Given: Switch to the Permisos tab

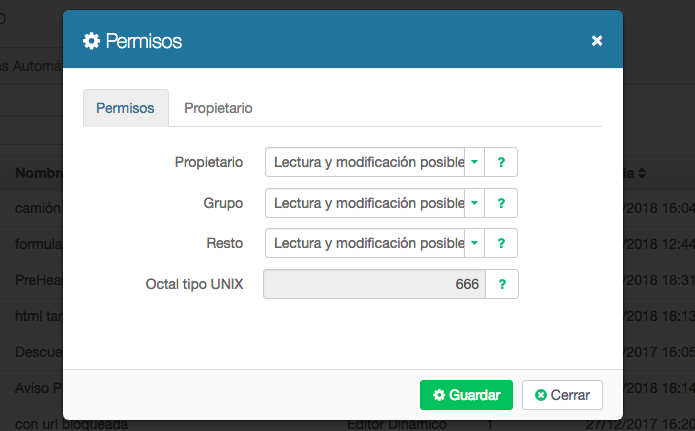Looking at the screenshot, I should click(x=125, y=108).
